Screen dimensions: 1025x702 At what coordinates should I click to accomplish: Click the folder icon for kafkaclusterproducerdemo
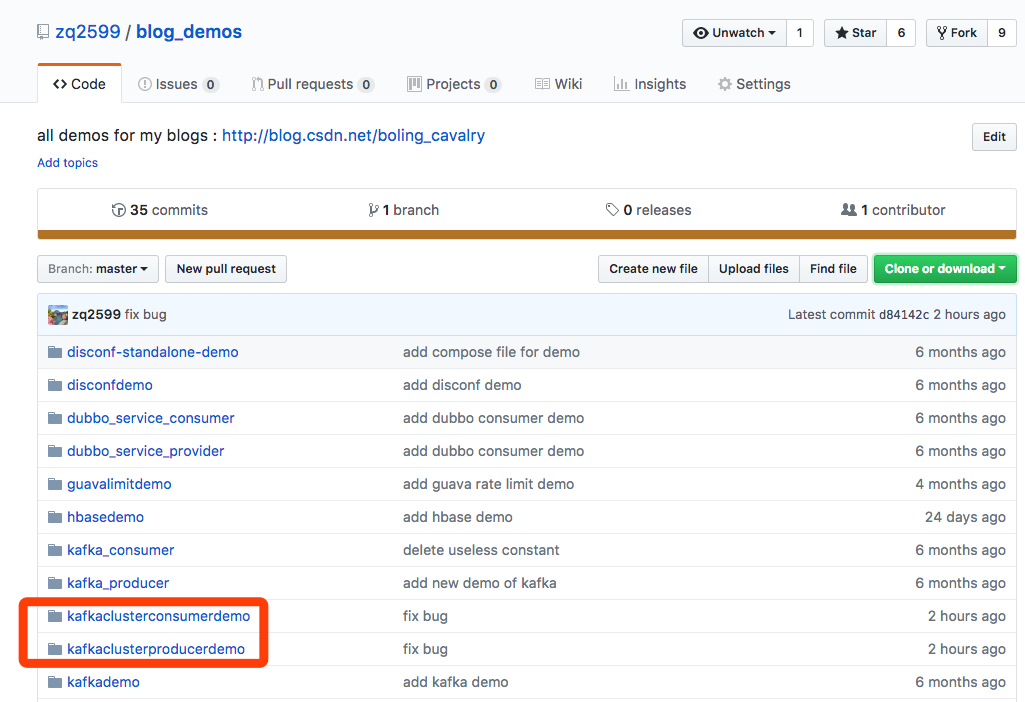(55, 649)
